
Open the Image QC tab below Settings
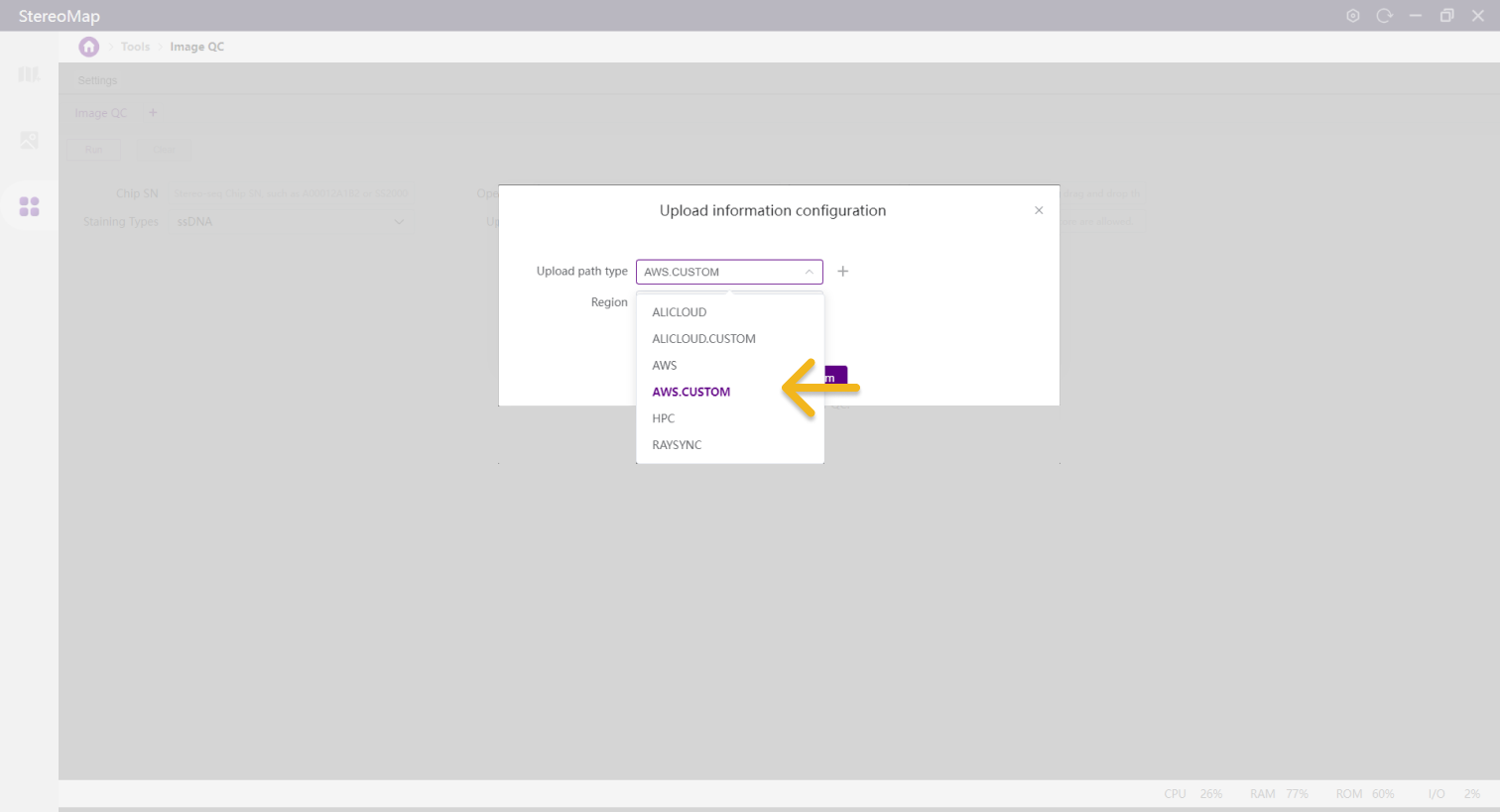[x=101, y=113]
